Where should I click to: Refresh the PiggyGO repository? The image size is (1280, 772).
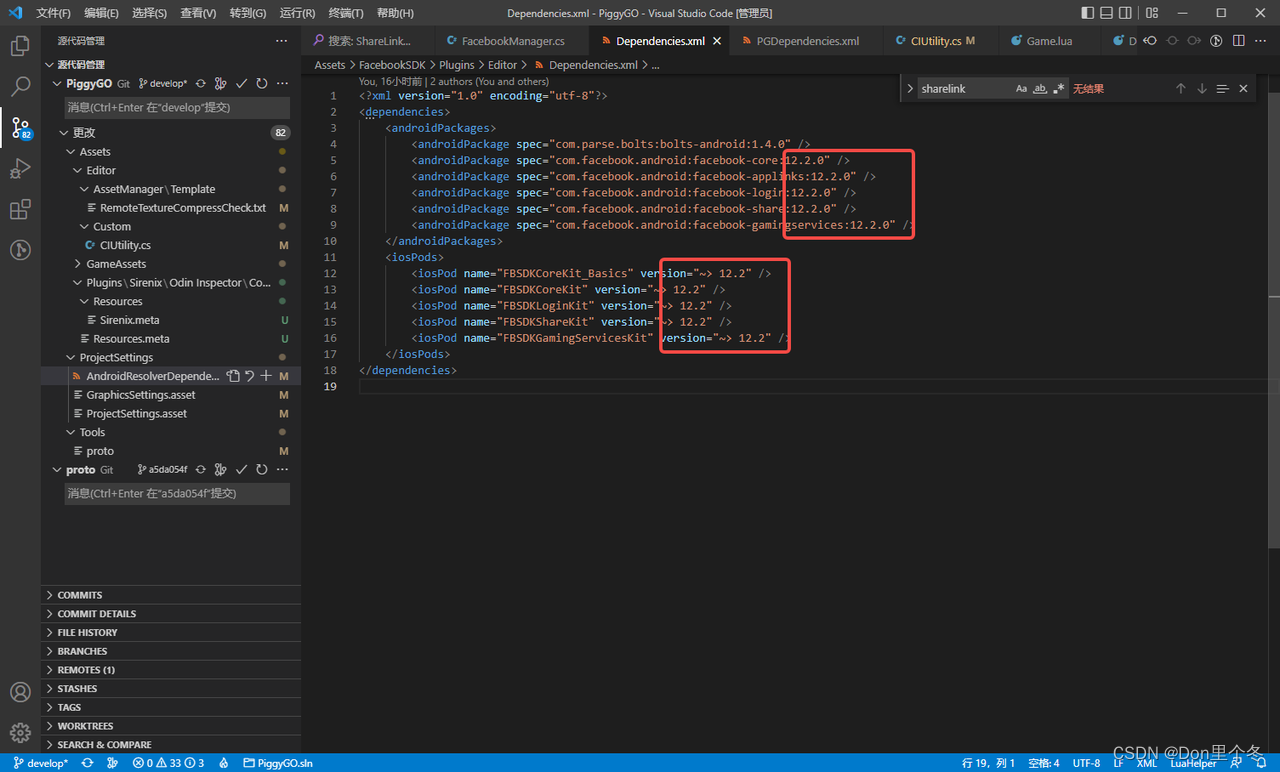[262, 84]
